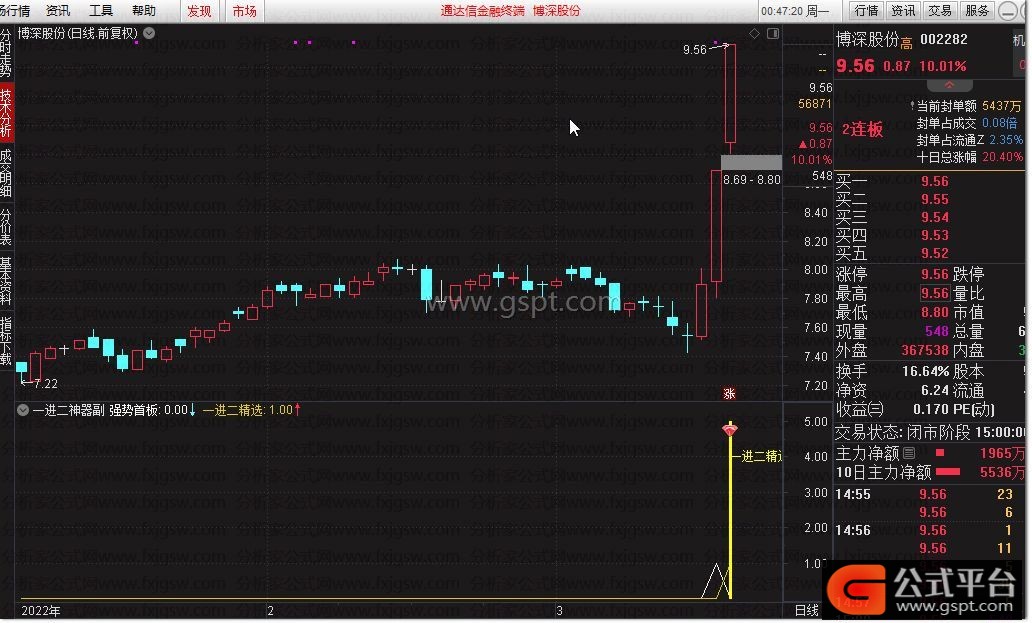This screenshot has width=1032, height=623.
Task: Click the 资讯 button at top right
Action: click(x=903, y=11)
